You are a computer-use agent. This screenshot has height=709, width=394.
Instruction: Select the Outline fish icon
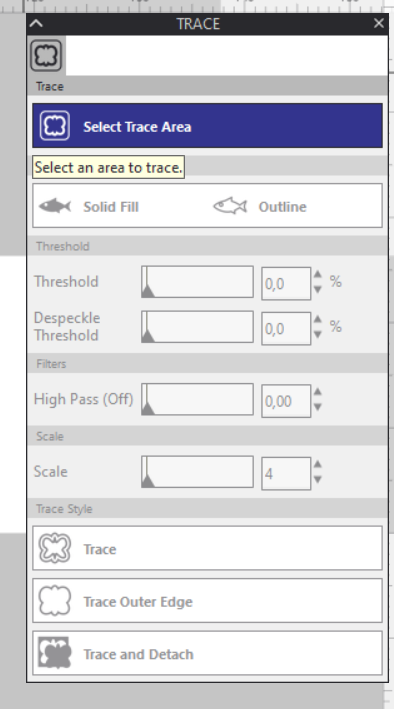point(230,206)
